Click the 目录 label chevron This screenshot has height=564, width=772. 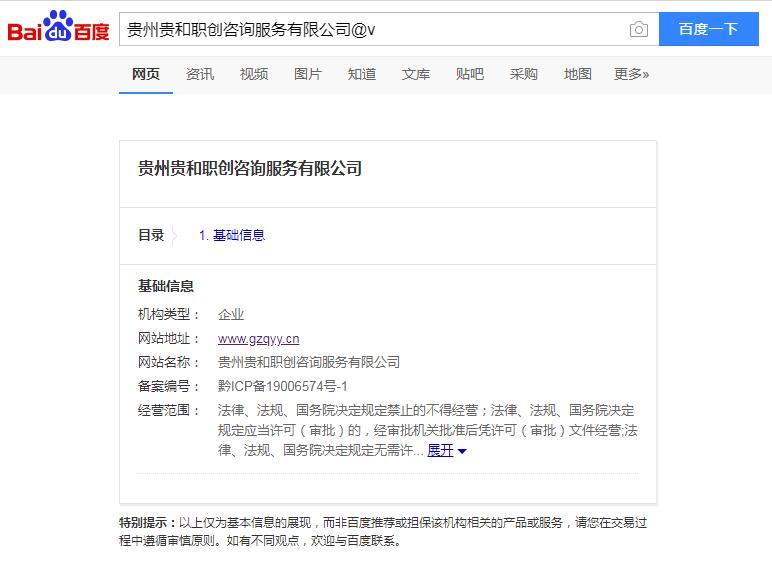coord(174,236)
